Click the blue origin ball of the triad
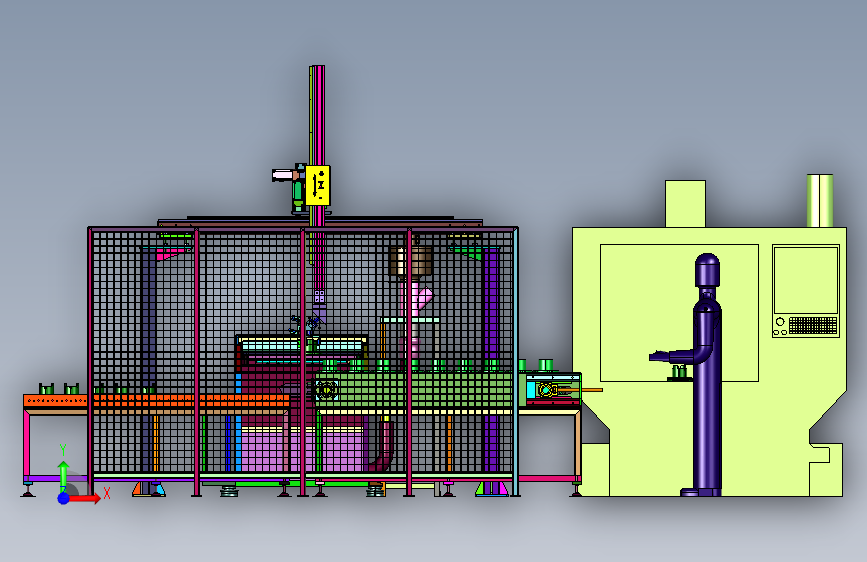867x562 pixels. click(63, 498)
